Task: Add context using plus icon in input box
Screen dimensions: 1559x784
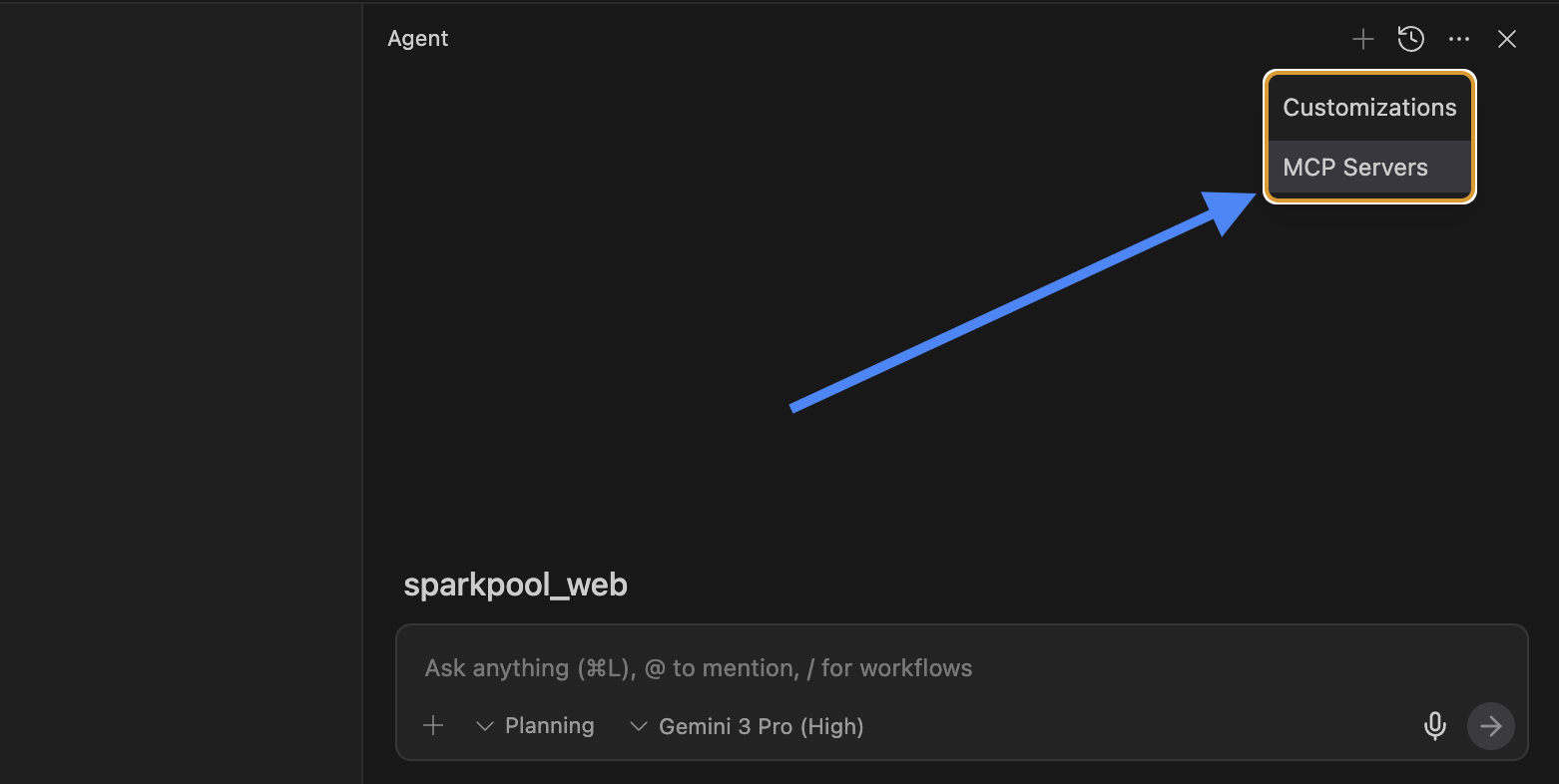Action: [433, 726]
